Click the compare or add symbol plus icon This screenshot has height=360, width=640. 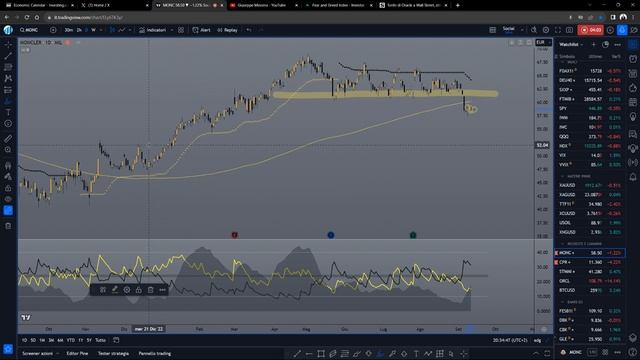[53, 30]
